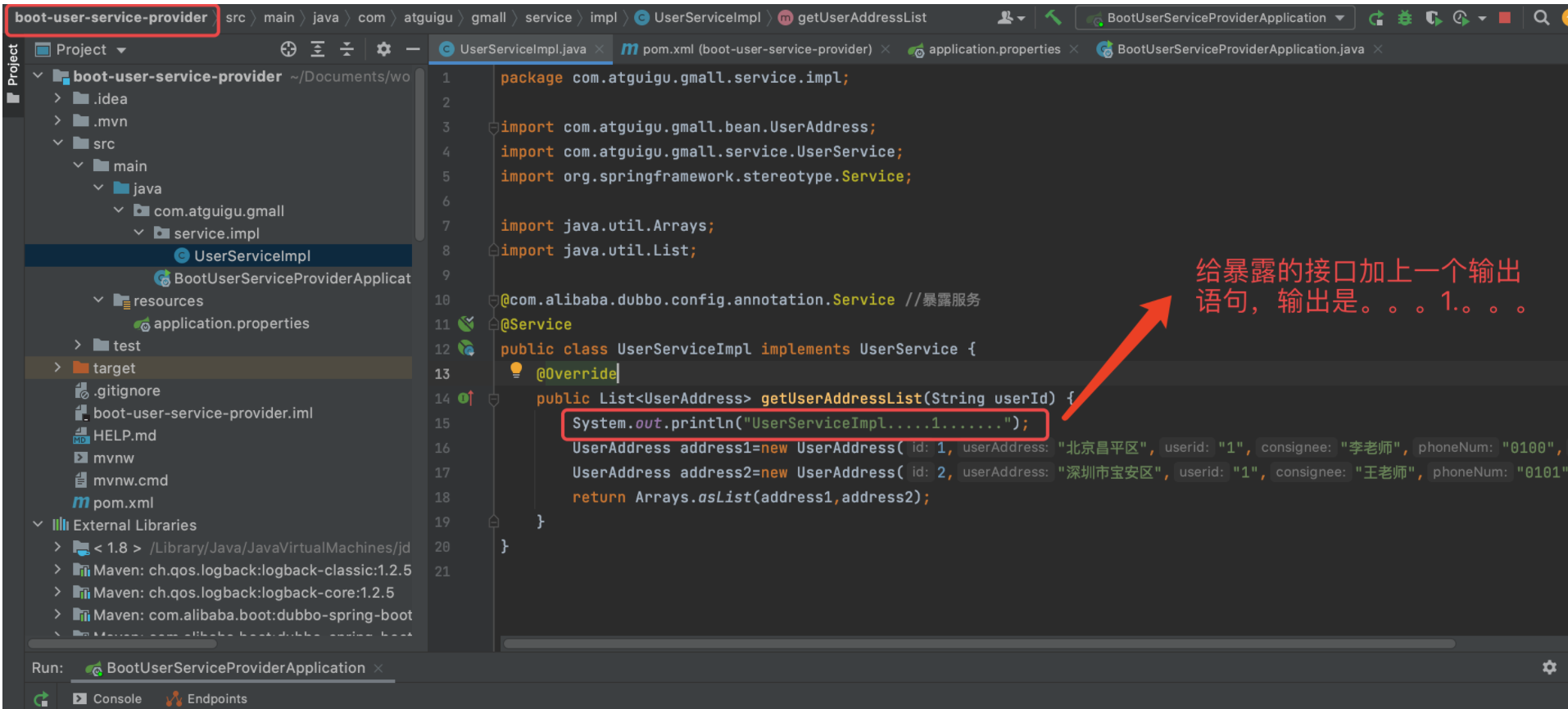Screen dimensions: 1568x709
Task: Fold the import block at line 3
Action: tap(494, 127)
